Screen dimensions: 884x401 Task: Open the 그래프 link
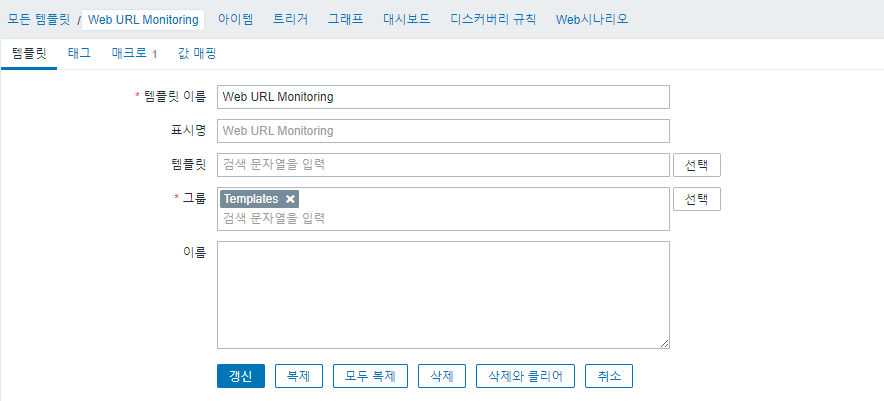[346, 19]
